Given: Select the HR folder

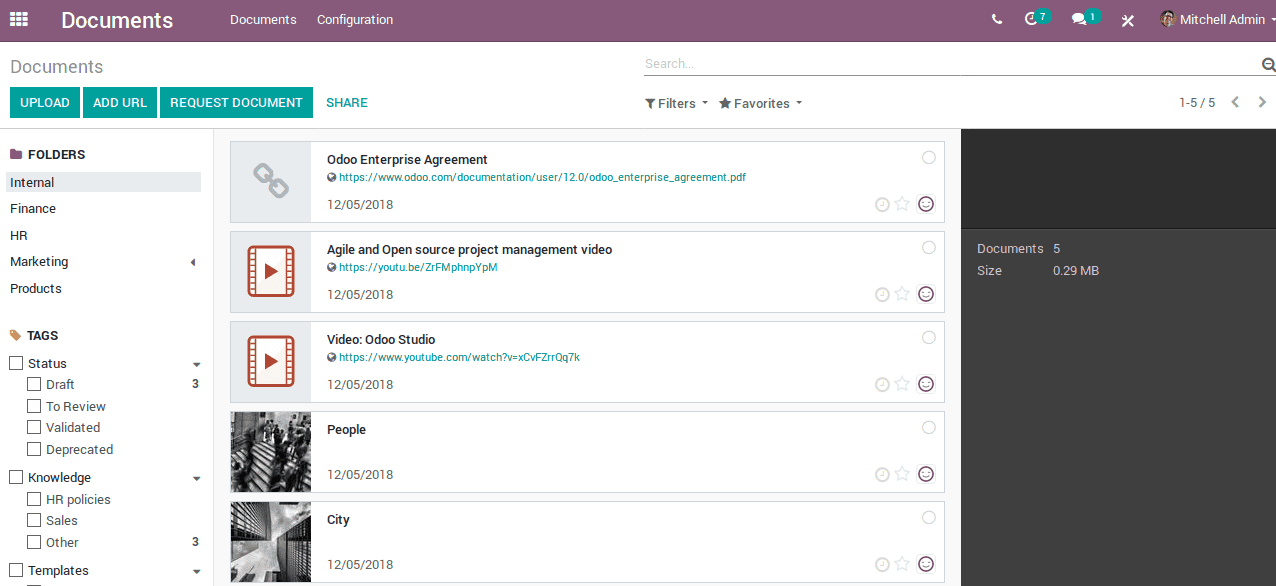Looking at the screenshot, I should point(104,235).
